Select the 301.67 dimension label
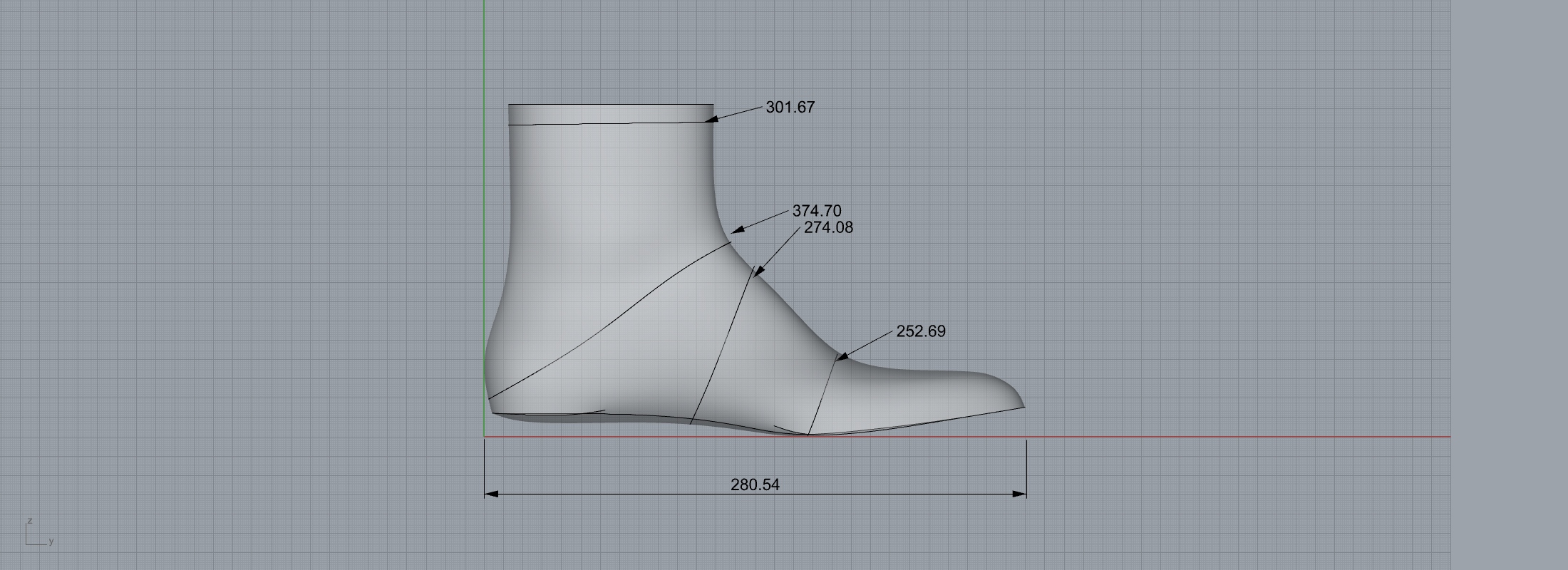The width and height of the screenshot is (1568, 570). pyautogui.click(x=790, y=108)
